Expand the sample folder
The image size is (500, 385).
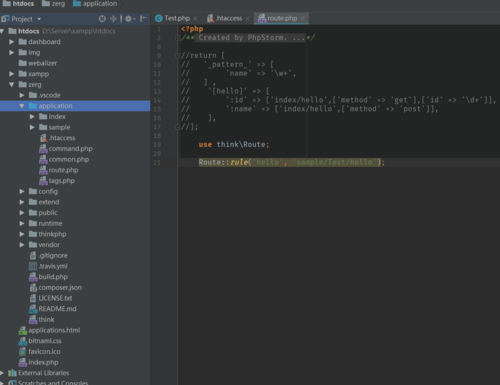click(x=32, y=127)
